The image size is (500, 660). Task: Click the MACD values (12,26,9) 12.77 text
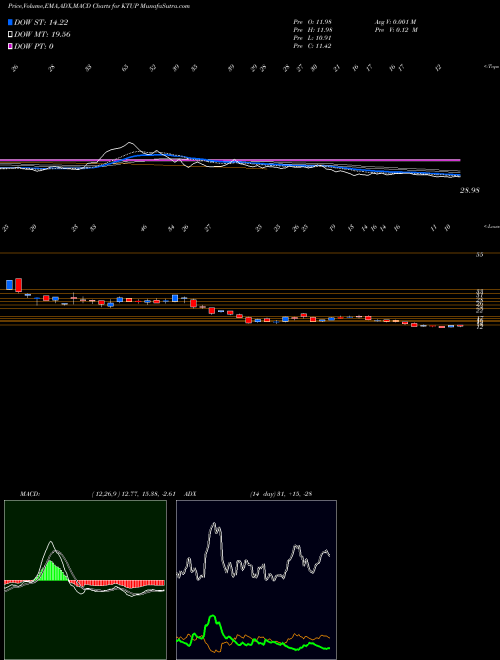132,493
